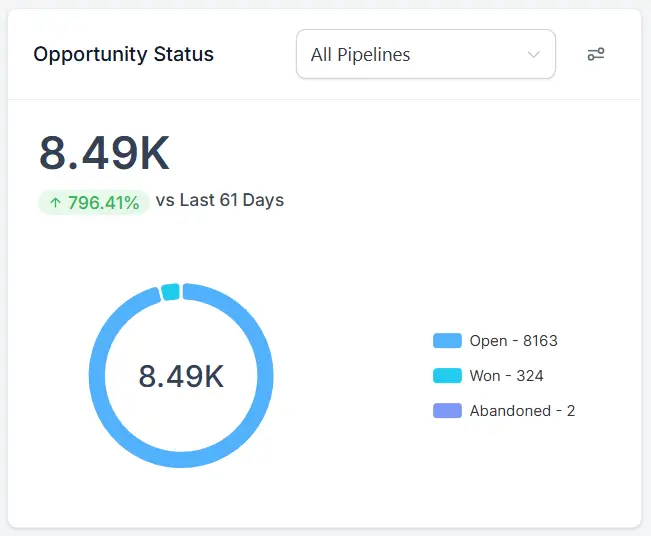This screenshot has width=651, height=536.
Task: Open the widget filter settings icon
Action: pos(596,54)
